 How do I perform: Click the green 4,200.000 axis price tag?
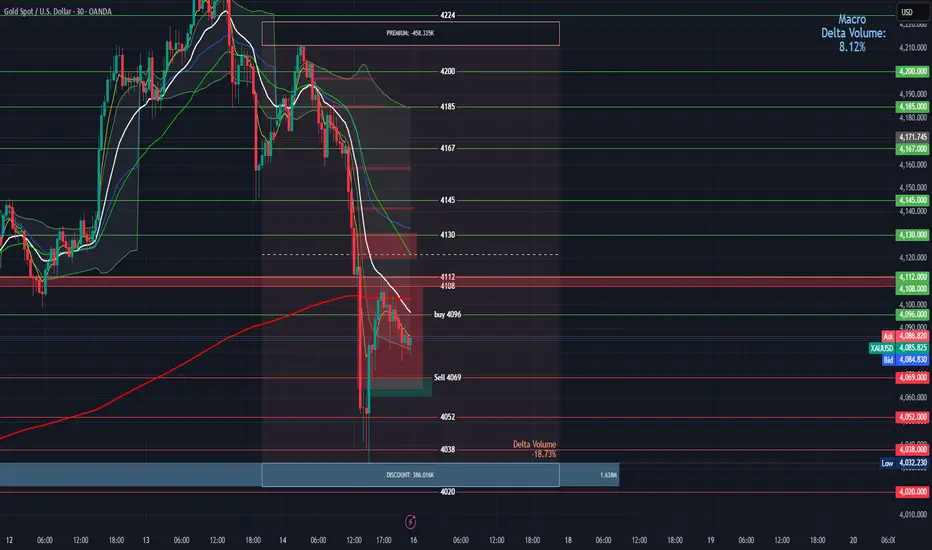[x=912, y=71]
